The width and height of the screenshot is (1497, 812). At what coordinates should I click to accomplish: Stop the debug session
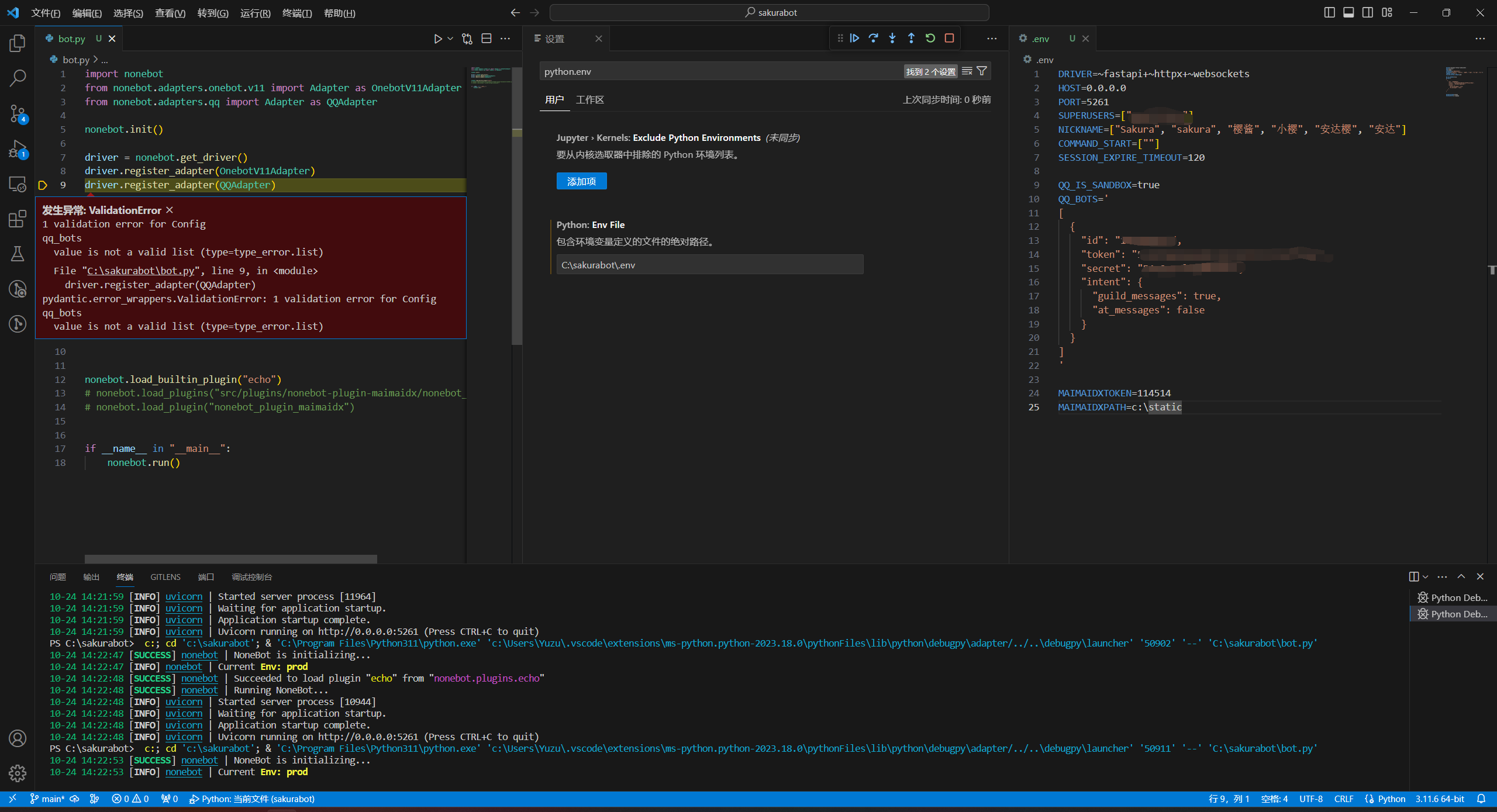click(949, 38)
